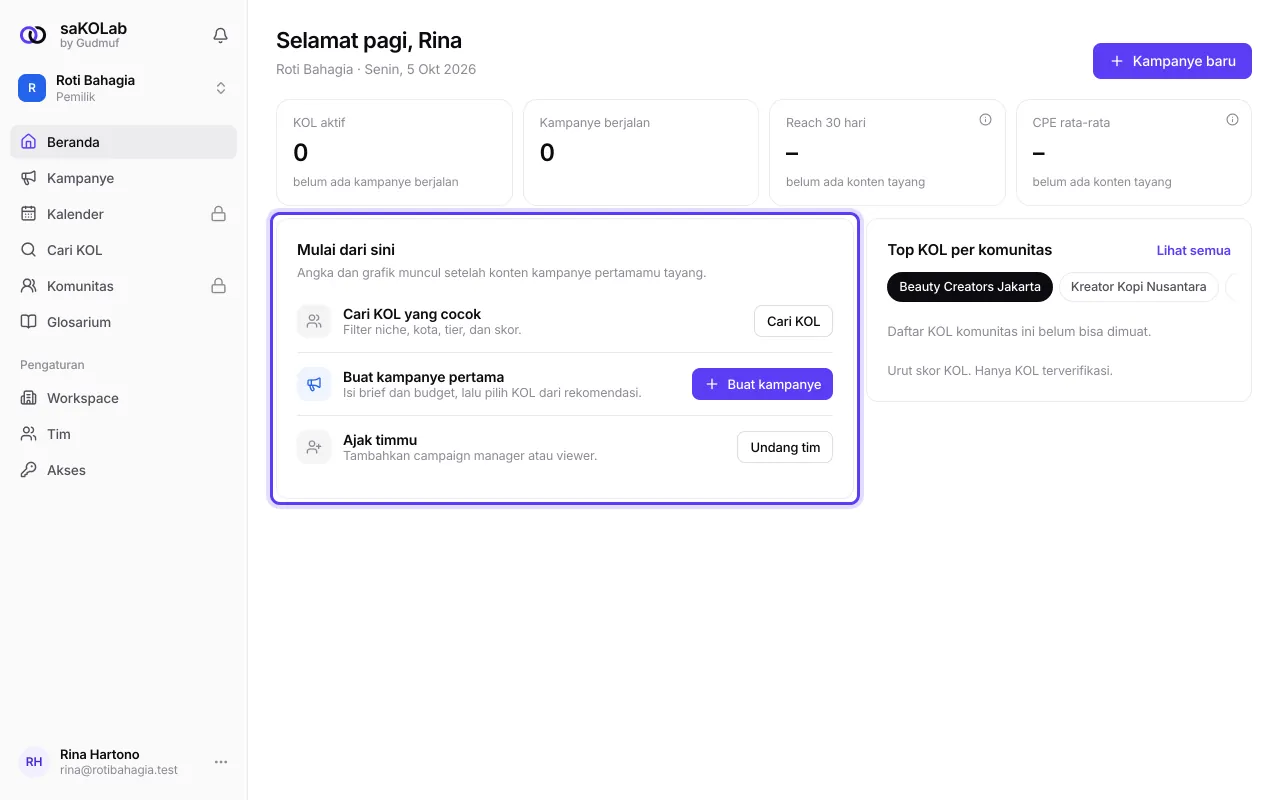Screen dimensions: 1280x800
Task: Go to Beranda in the sidebar
Action: [x=124, y=142]
